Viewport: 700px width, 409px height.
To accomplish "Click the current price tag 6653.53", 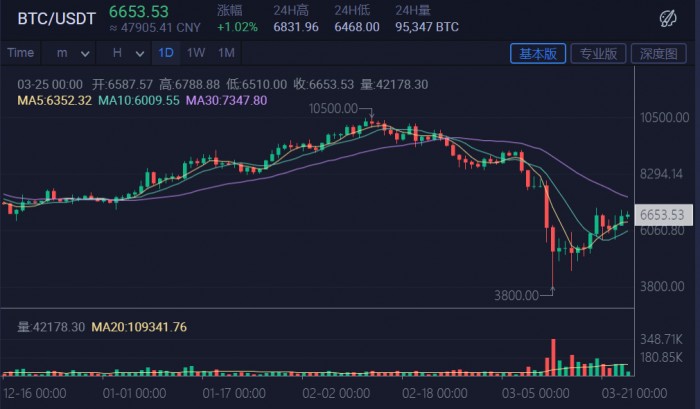I will click(x=663, y=215).
